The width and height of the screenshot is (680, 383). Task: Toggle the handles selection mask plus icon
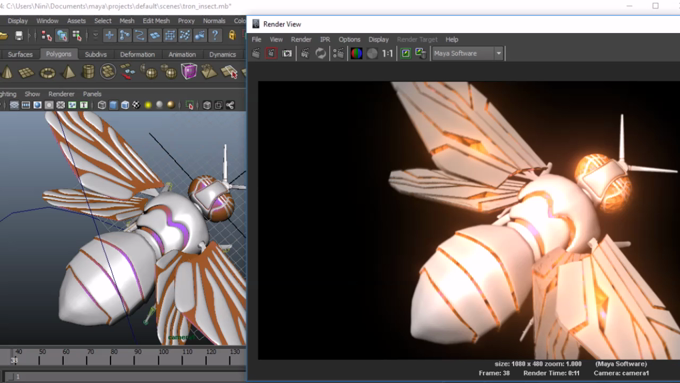[109, 36]
